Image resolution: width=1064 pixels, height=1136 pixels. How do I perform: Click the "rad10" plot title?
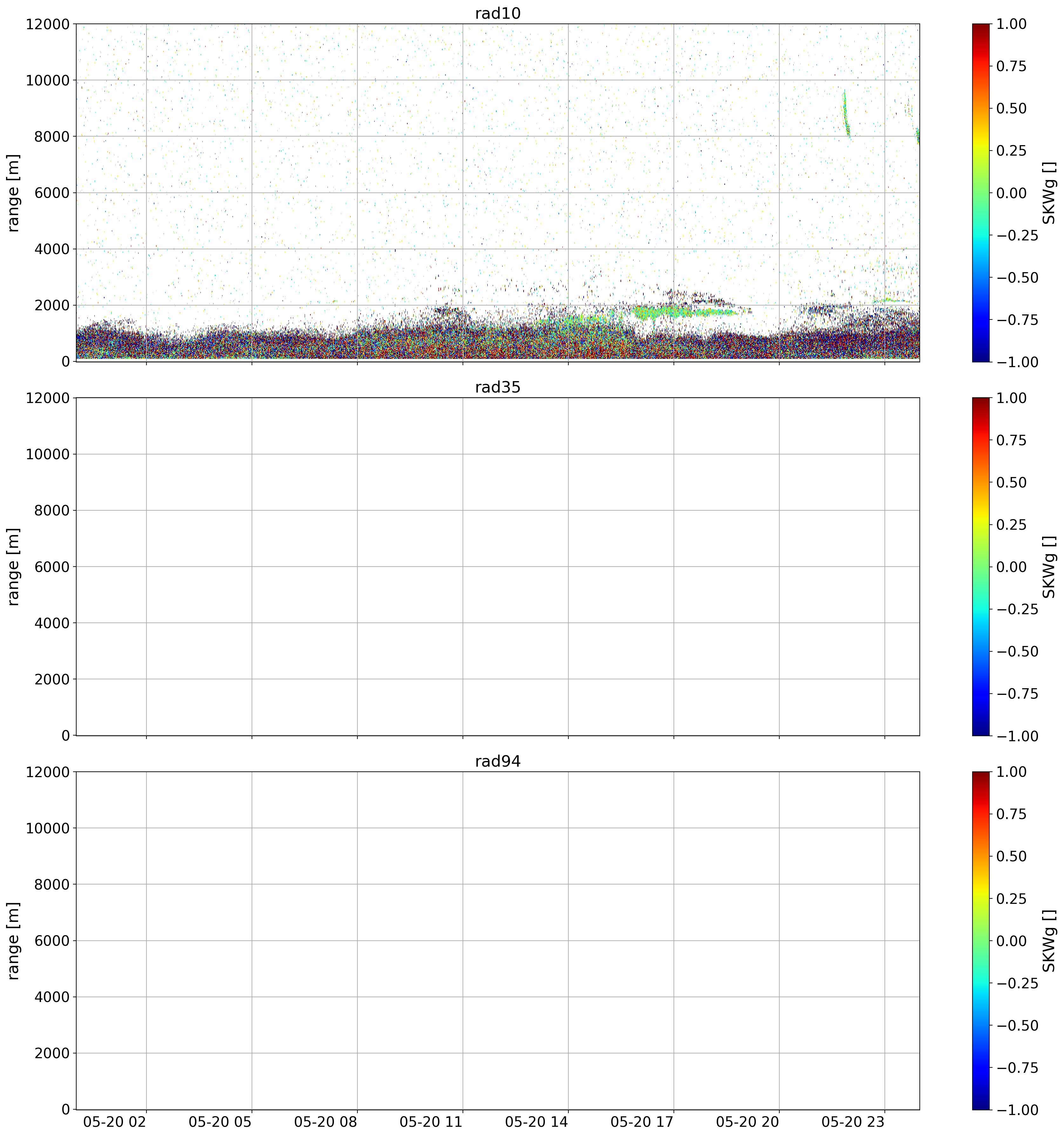(x=498, y=13)
